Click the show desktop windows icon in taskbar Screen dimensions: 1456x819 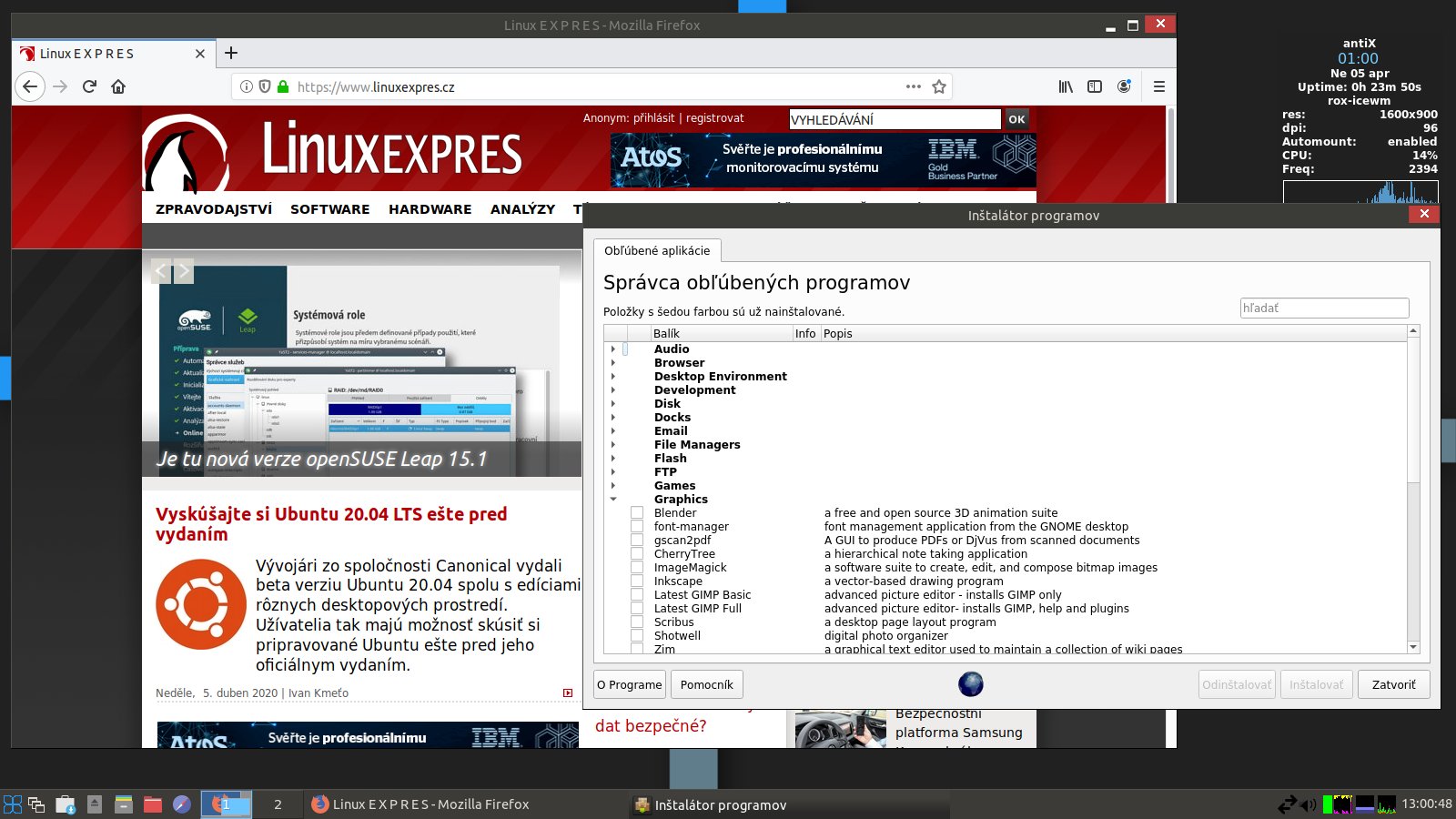tap(36, 804)
